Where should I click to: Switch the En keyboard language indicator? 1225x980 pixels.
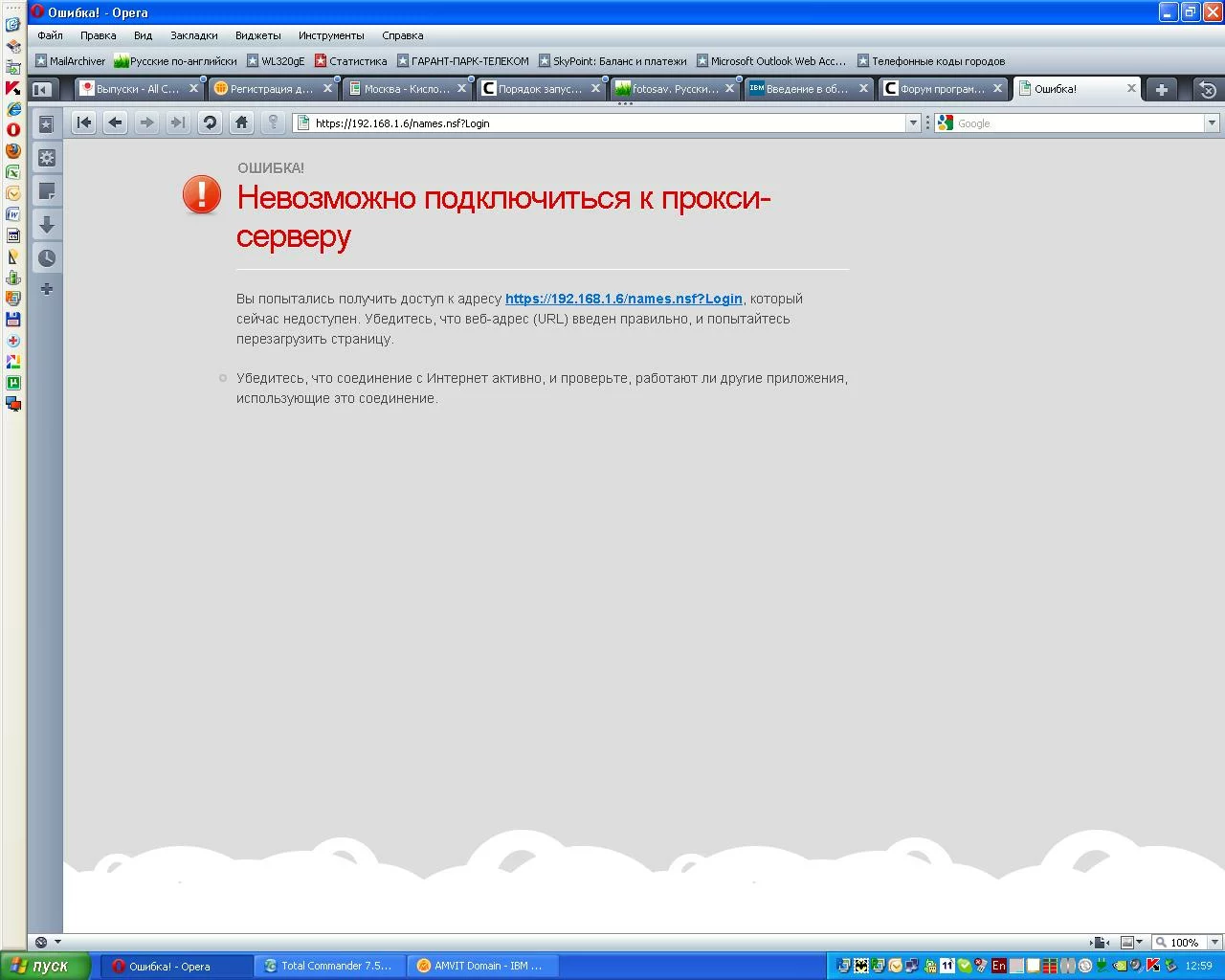(x=998, y=966)
